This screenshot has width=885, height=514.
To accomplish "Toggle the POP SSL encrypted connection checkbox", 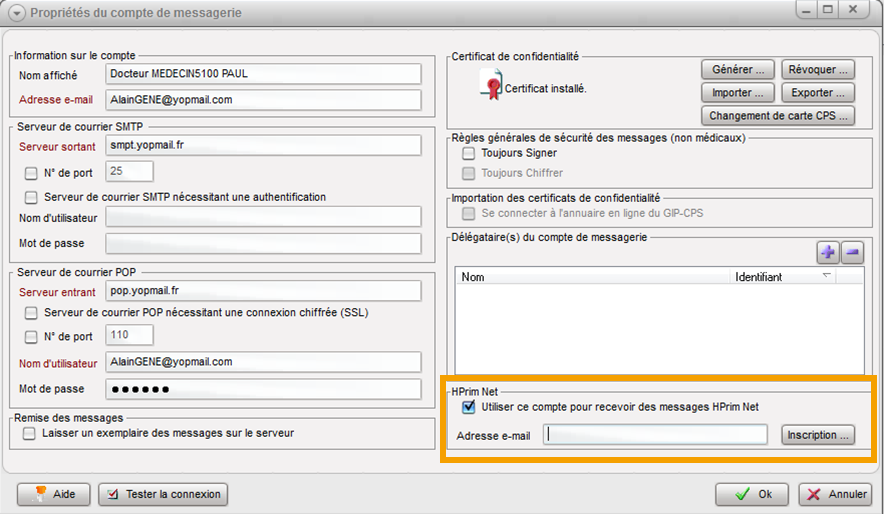I will (32, 313).
